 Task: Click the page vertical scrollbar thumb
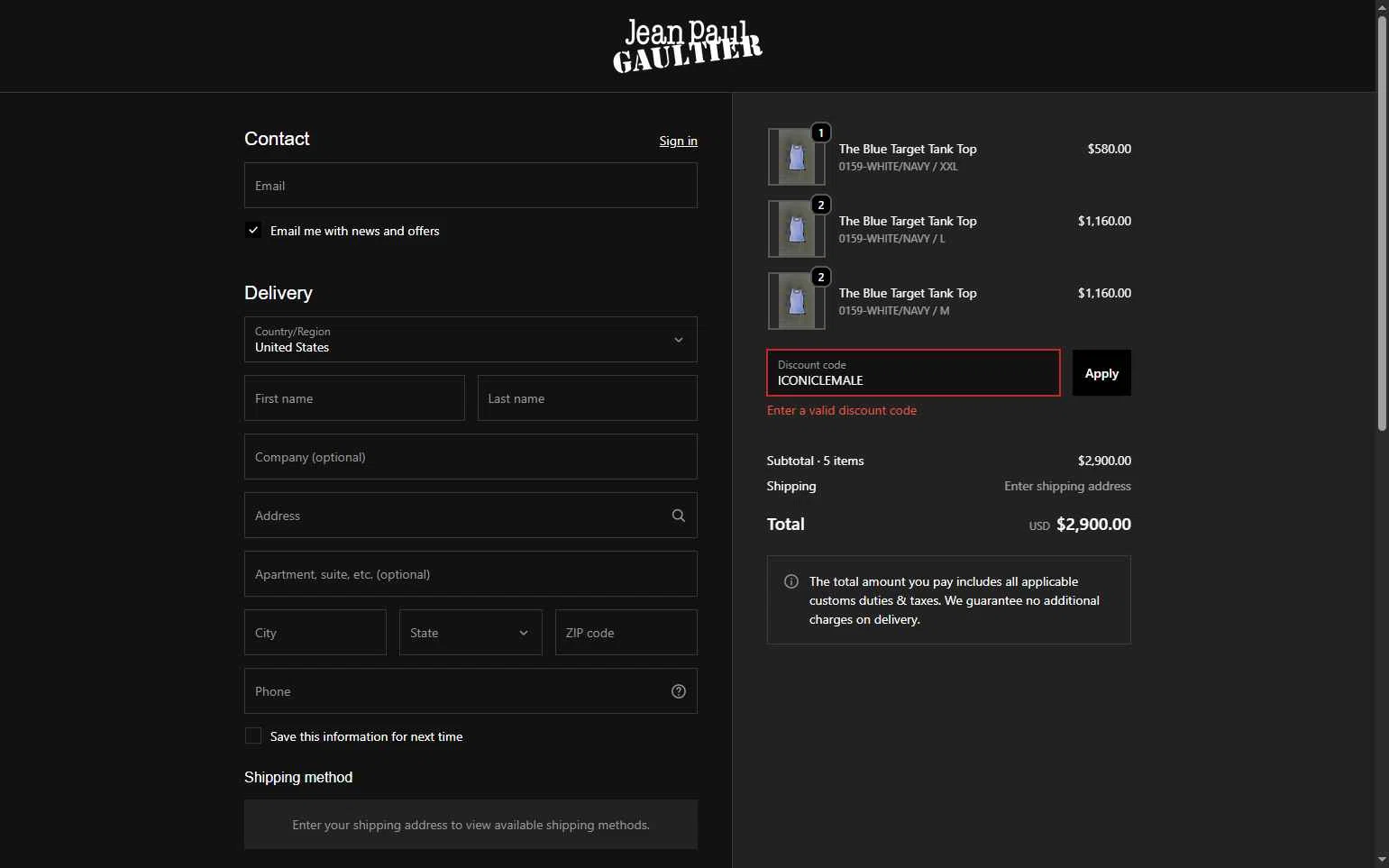coord(1382,224)
